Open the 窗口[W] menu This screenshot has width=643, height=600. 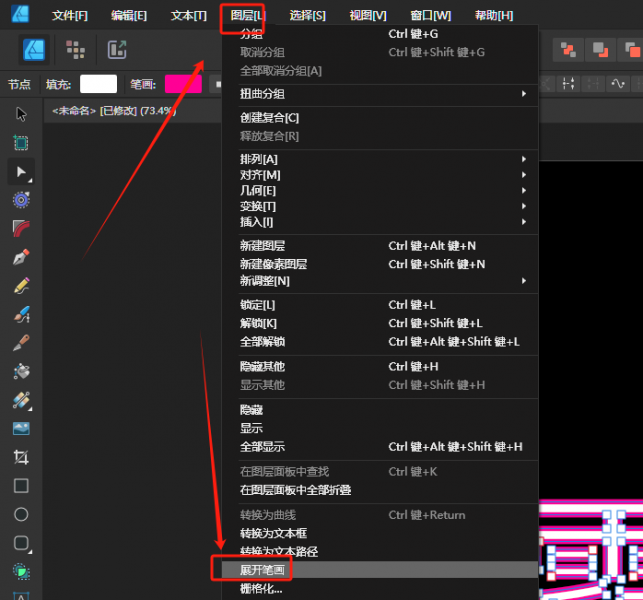click(431, 16)
